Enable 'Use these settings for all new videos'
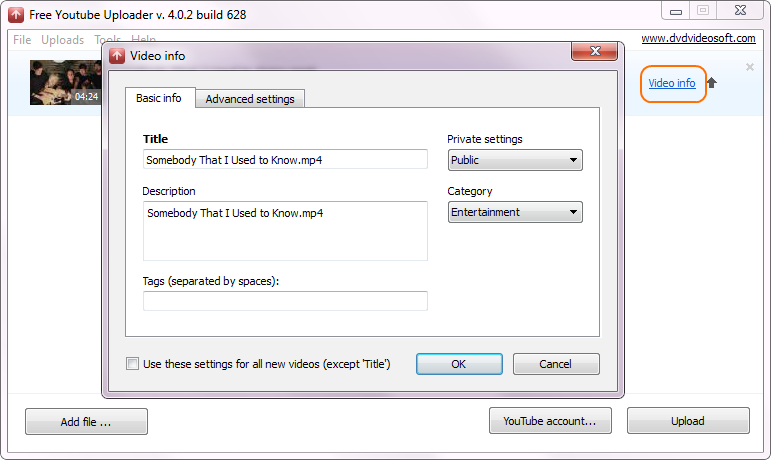 point(133,364)
